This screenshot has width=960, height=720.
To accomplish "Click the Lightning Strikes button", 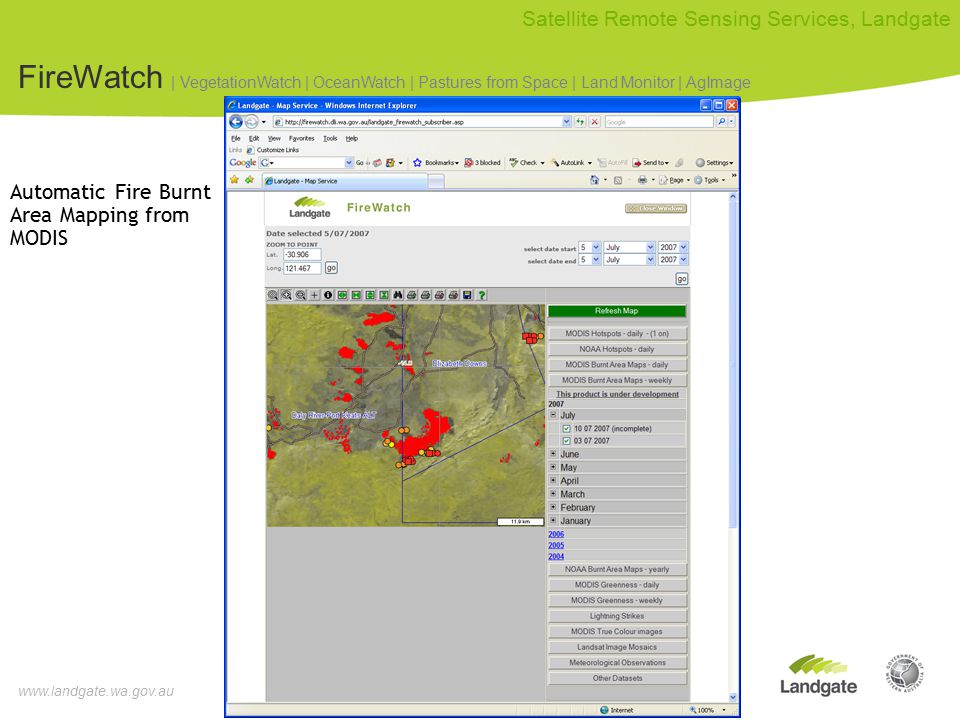I will pyautogui.click(x=617, y=616).
